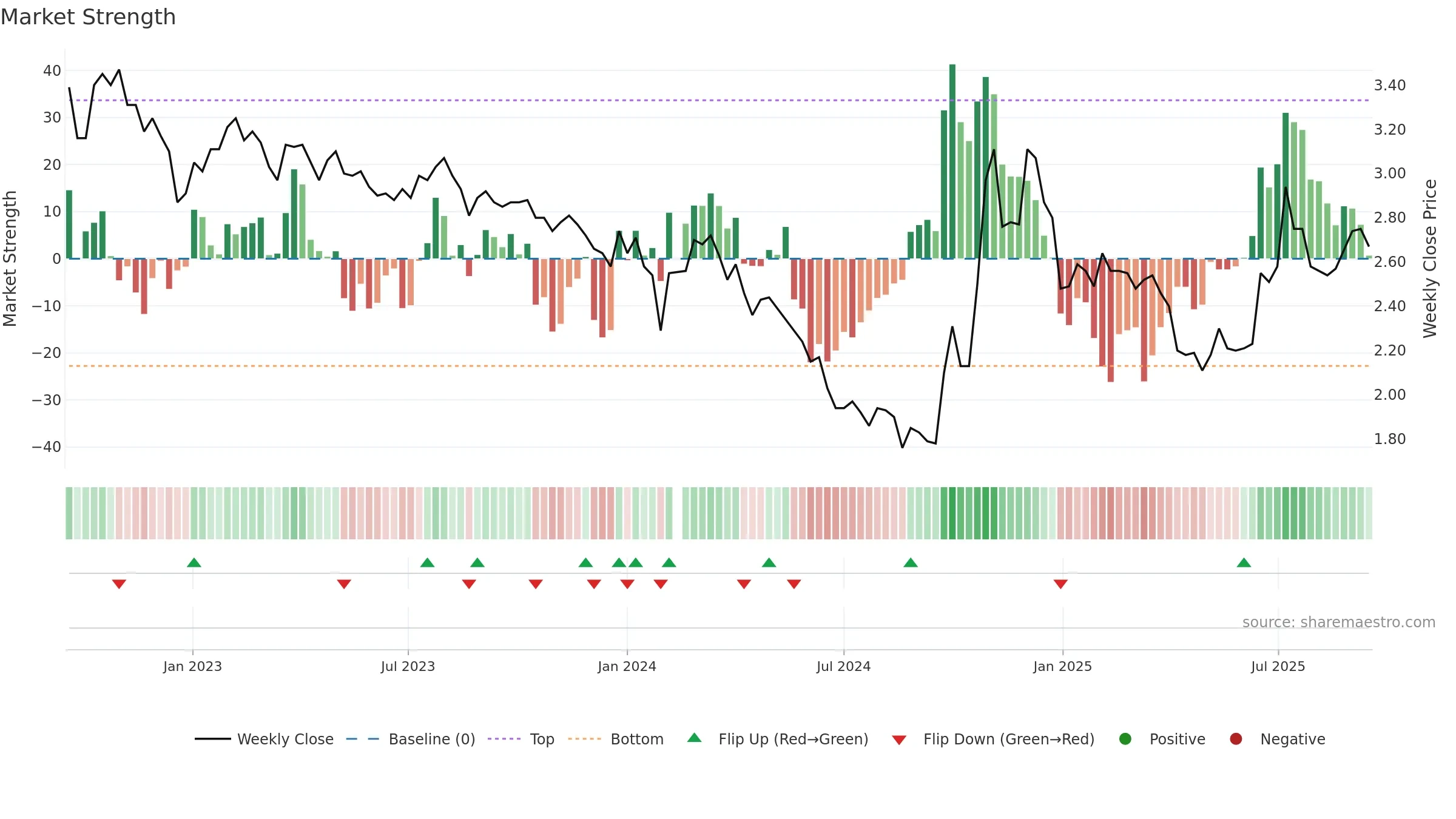Click the Weekly Close Price axis title
Viewport: 1456px width, 819px height.
coord(1431,258)
